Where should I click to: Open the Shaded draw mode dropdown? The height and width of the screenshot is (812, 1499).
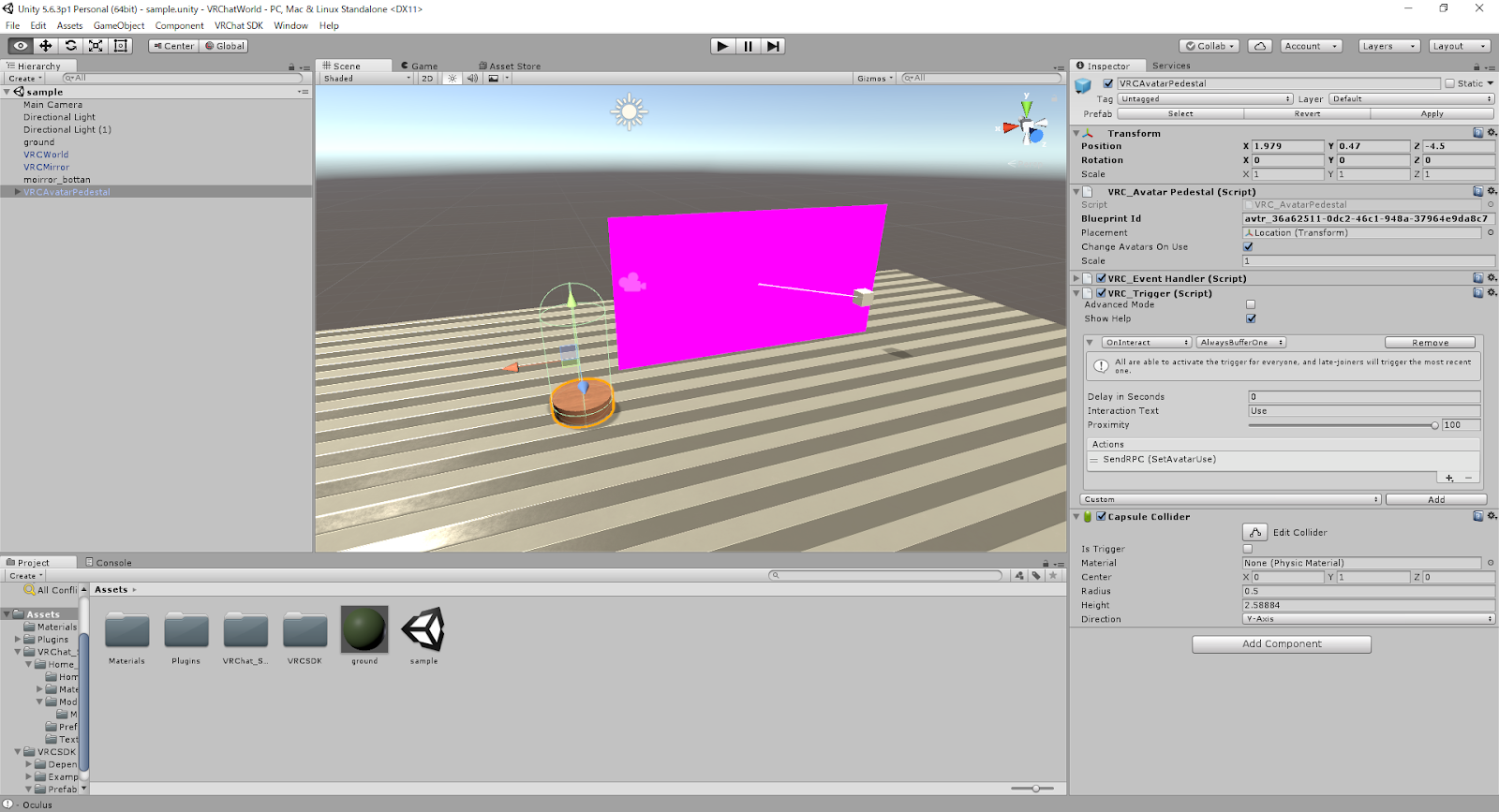[x=366, y=79]
